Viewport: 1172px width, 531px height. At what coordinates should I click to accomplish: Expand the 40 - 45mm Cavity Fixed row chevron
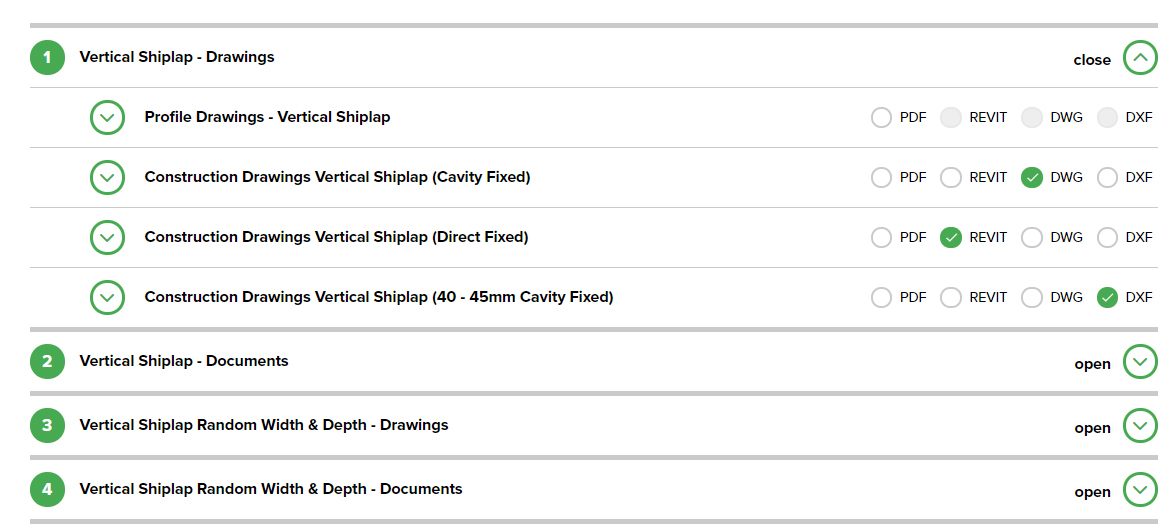tap(107, 298)
